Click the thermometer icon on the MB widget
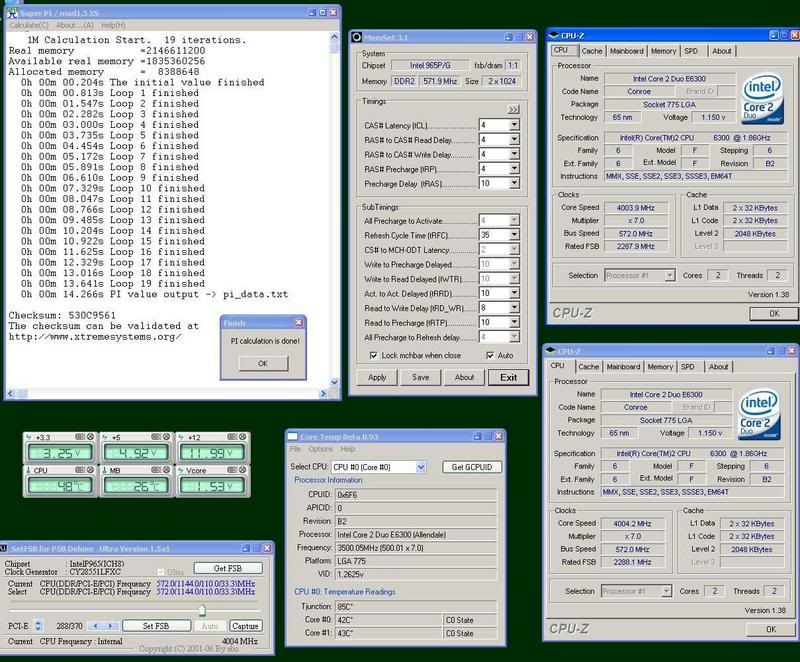This screenshot has width=800, height=662. pyautogui.click(x=105, y=470)
